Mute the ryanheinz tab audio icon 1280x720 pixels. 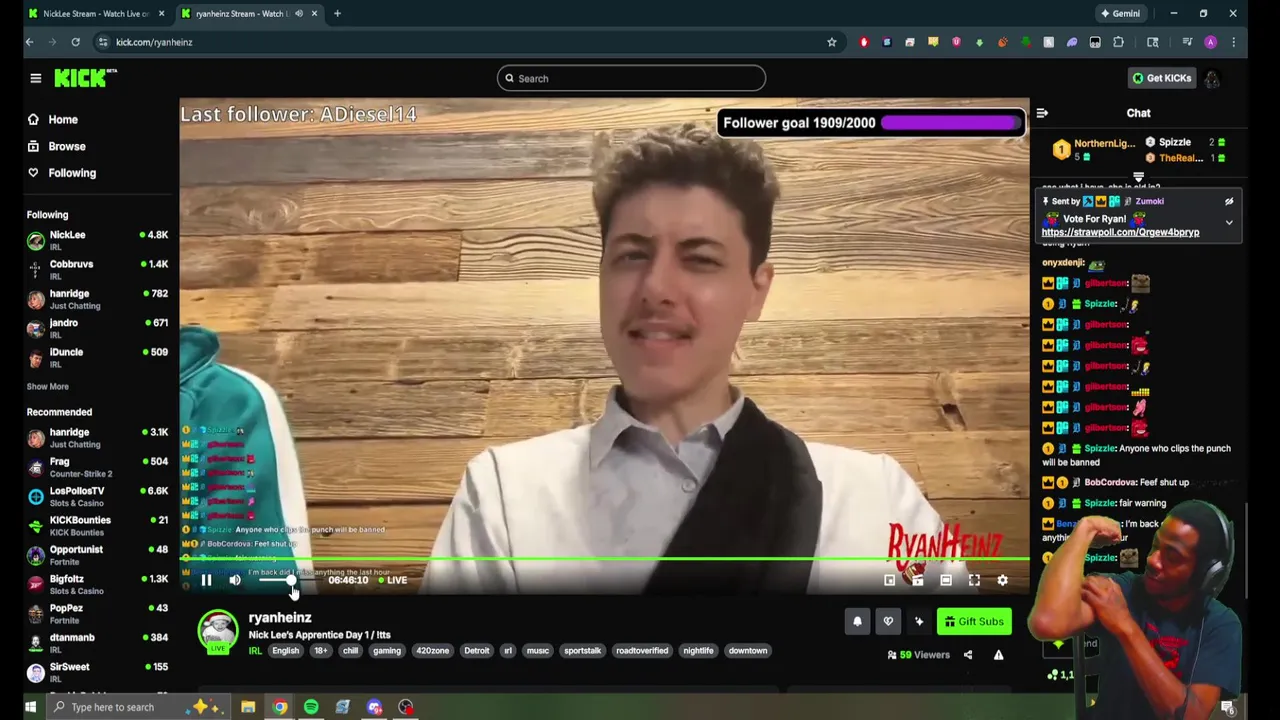pos(298,14)
